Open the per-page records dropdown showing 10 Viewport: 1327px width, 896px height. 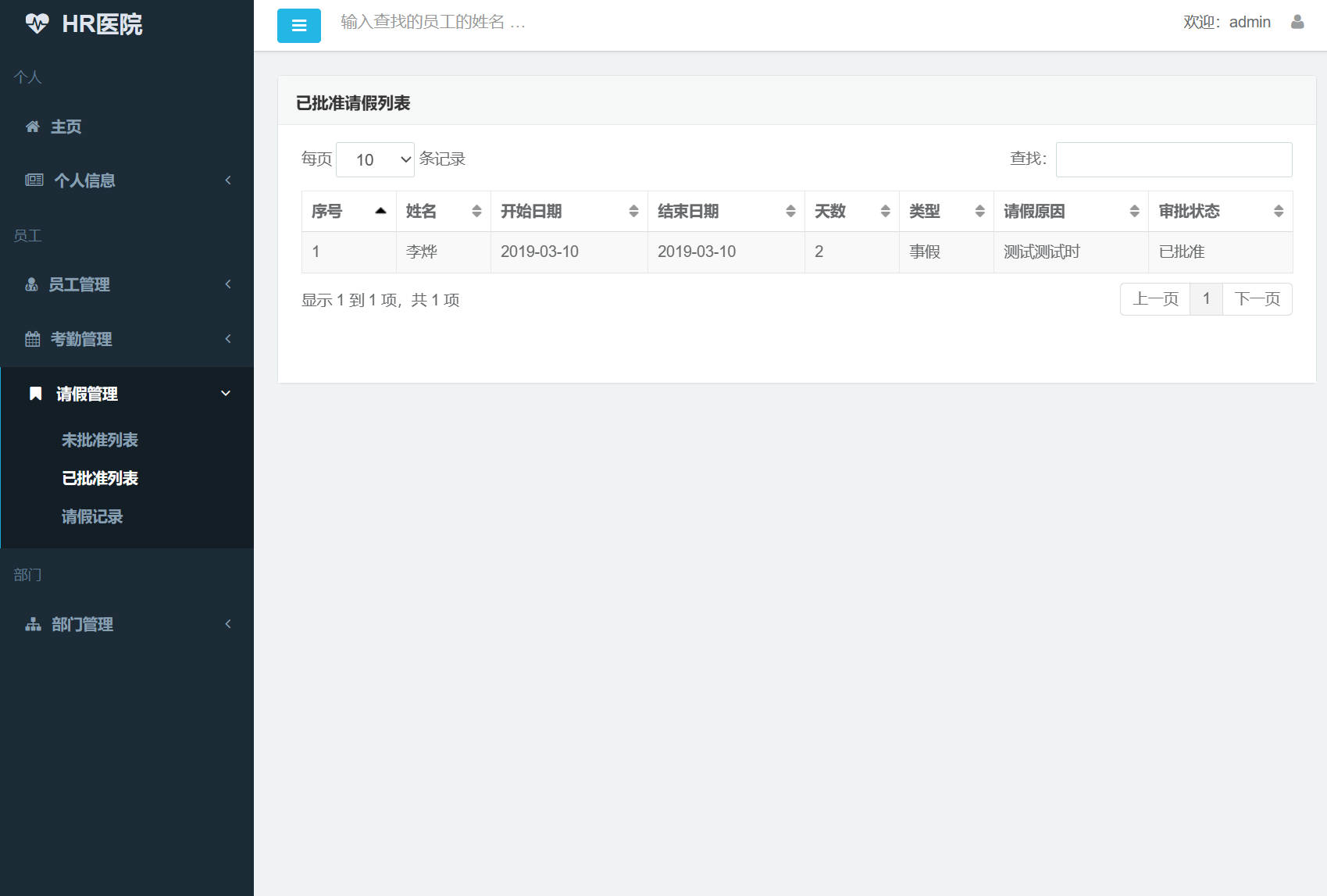(x=375, y=159)
